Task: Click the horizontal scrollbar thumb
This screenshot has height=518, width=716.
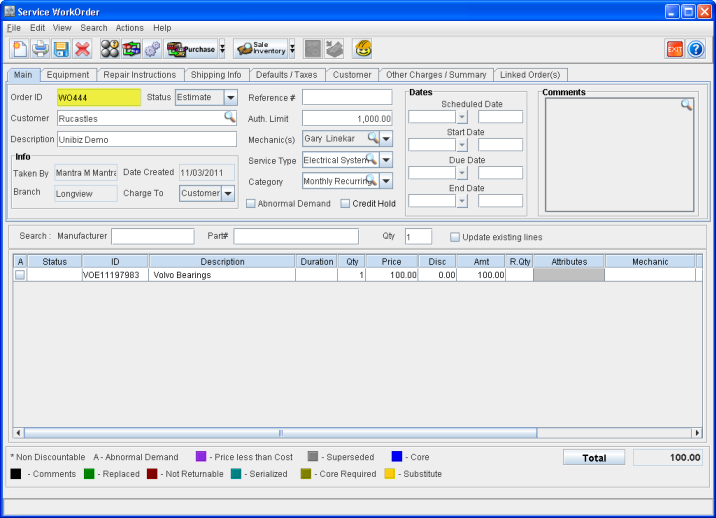Action: tap(280, 433)
